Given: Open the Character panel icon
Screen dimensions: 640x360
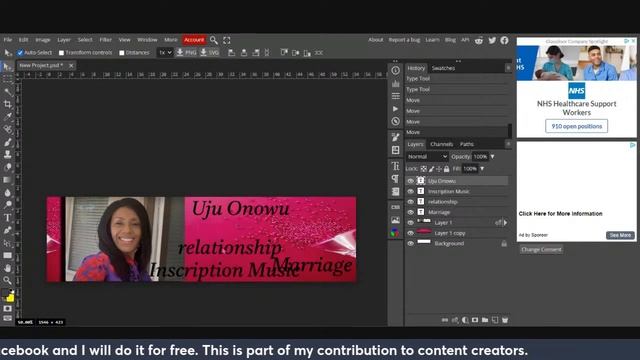Looking at the screenshot, I should pos(395,166).
